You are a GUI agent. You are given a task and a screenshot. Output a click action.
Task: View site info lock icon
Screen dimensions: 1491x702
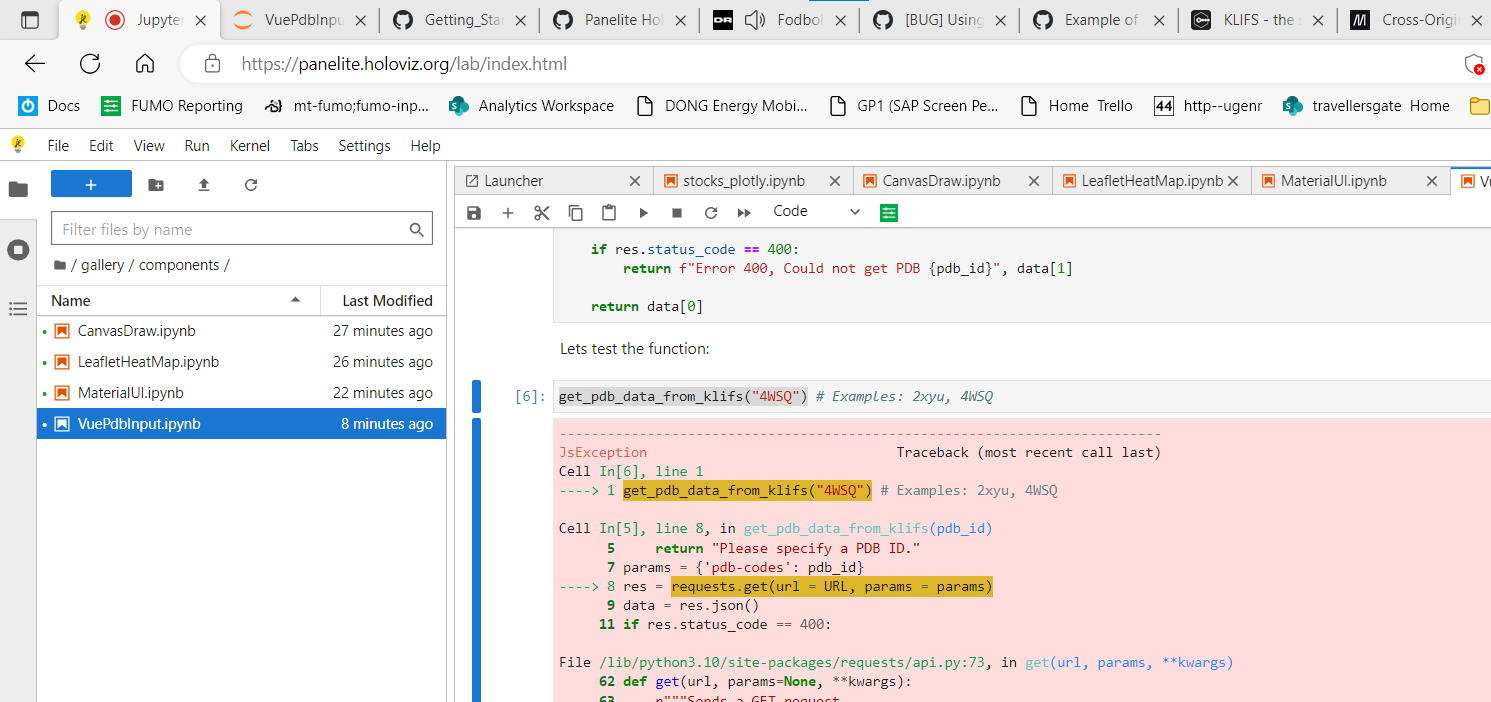point(212,64)
